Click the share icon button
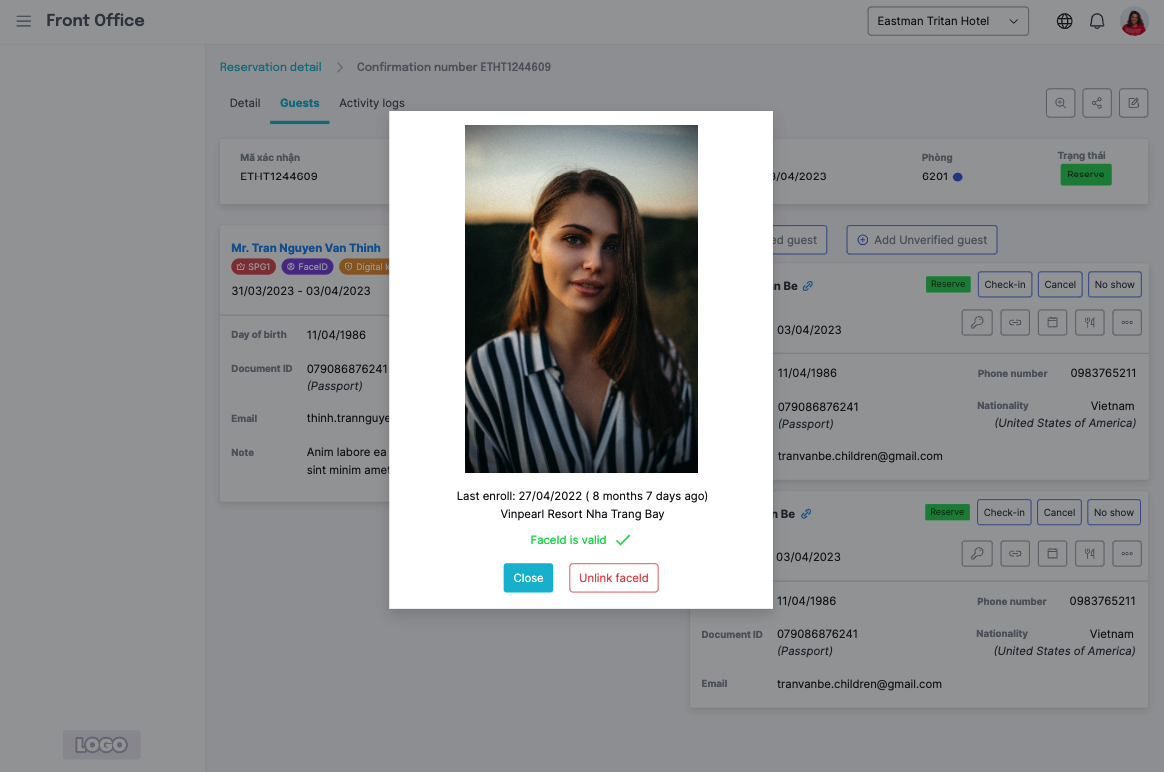Viewport: 1164px width, 772px height. coord(1097,103)
